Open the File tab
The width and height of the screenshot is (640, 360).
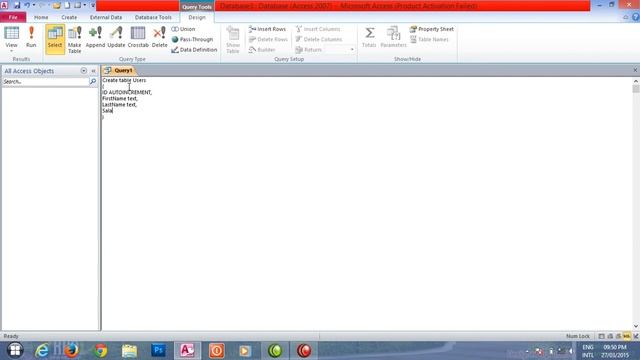[x=13, y=17]
